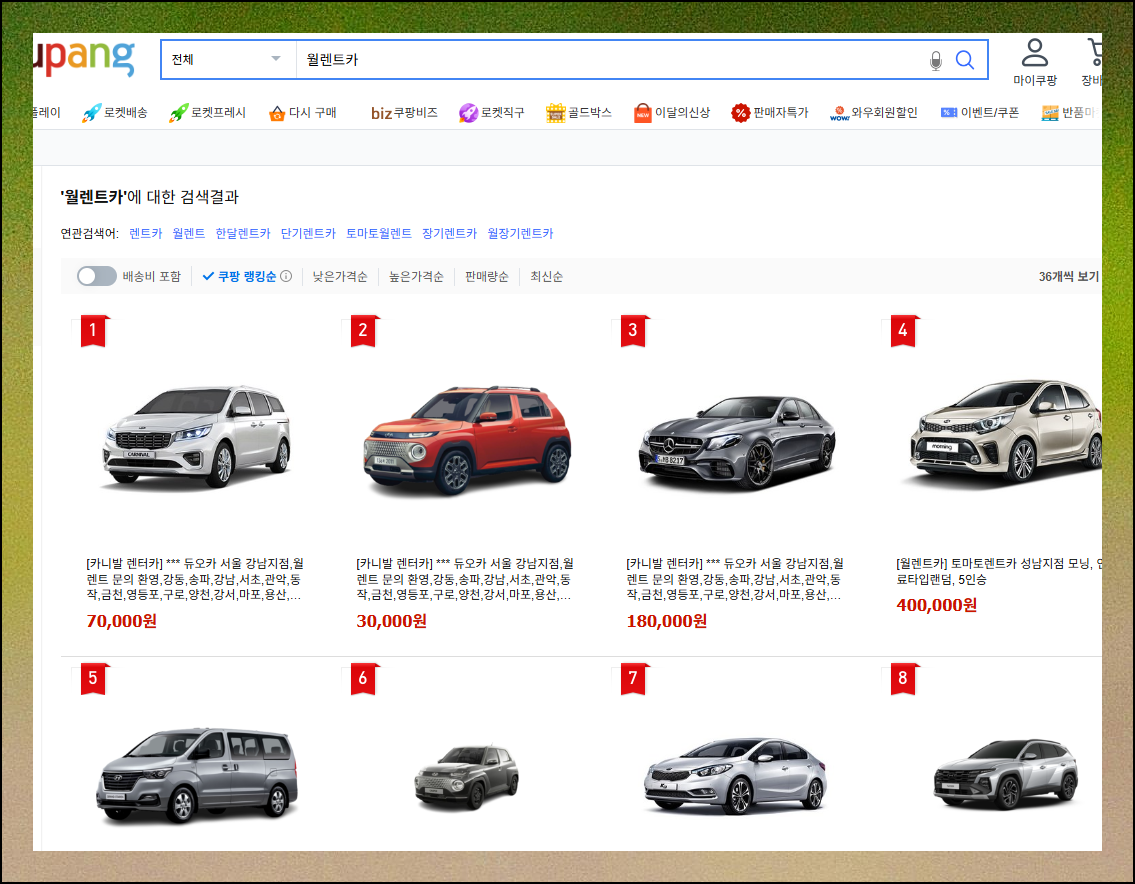This screenshot has height=884, width=1135.
Task: Click related search 월렌트
Action: click(189, 233)
